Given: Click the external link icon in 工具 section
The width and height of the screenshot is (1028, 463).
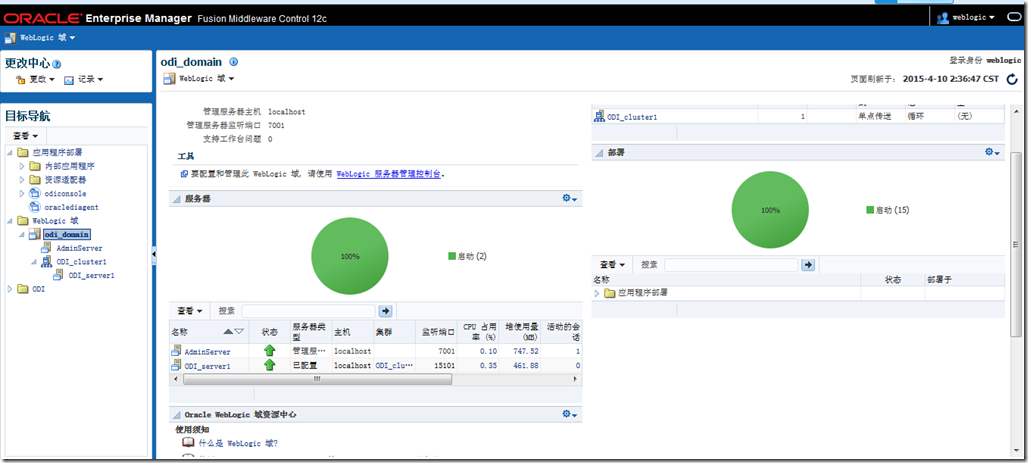Looking at the screenshot, I should click(184, 174).
